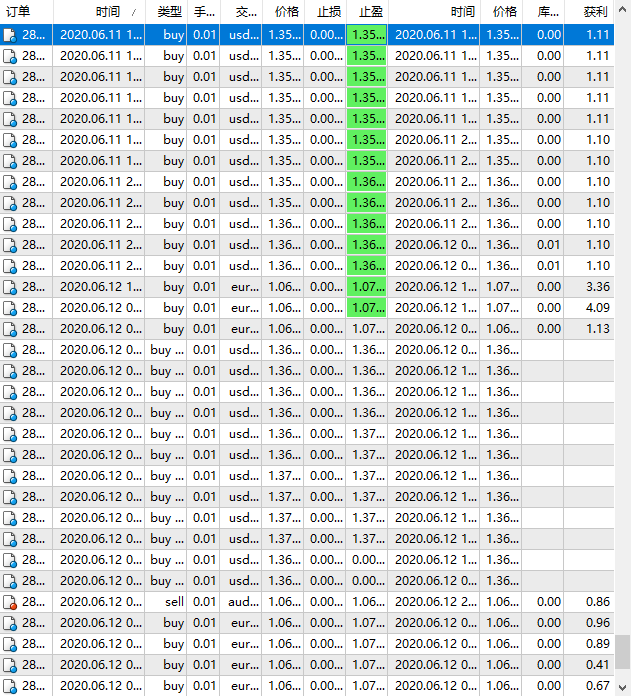
Task: Sort by the 订单 column header
Action: (x=26, y=12)
